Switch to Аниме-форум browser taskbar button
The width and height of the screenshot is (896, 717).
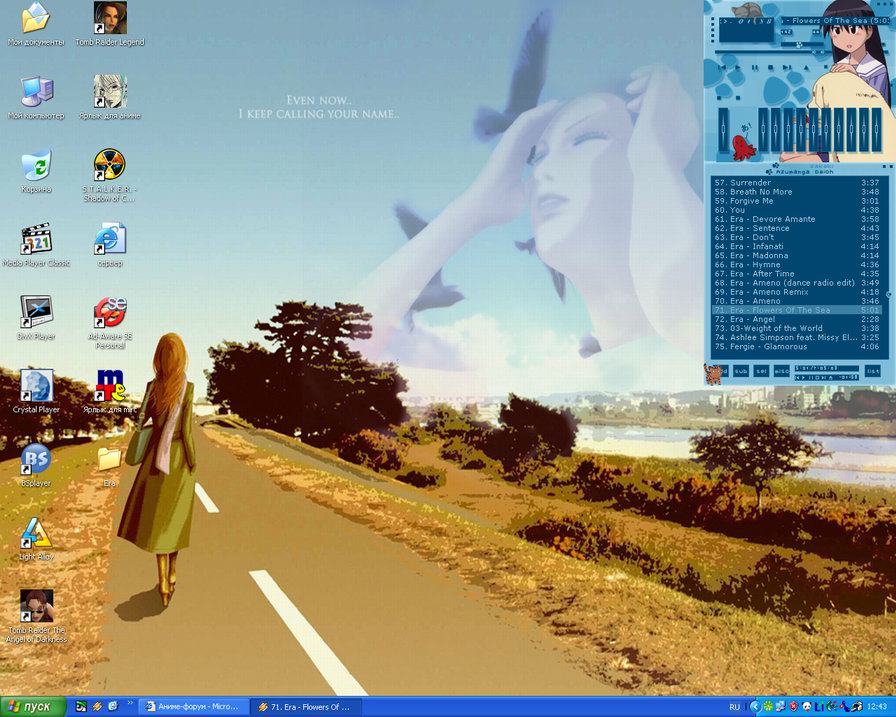pos(194,707)
